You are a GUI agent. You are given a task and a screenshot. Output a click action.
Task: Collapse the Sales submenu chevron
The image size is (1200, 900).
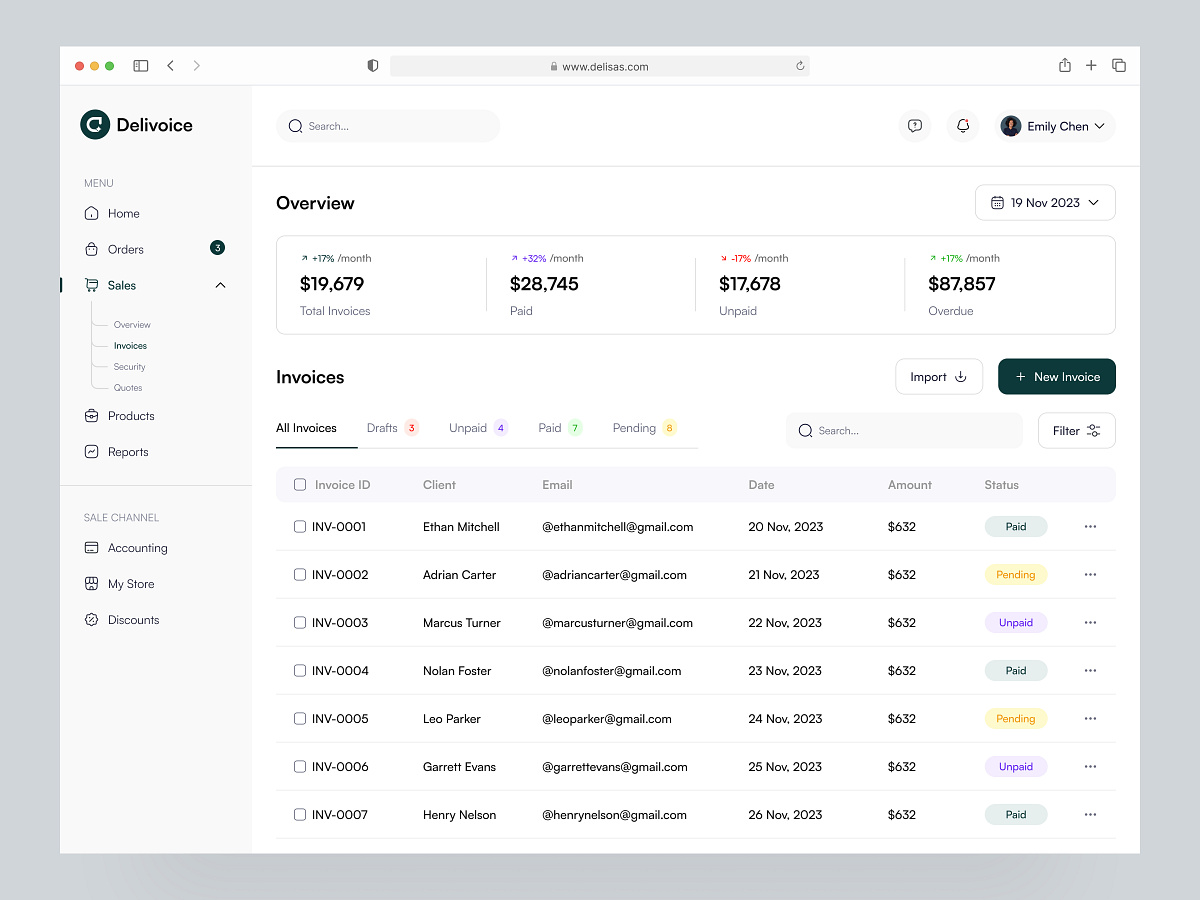point(220,284)
